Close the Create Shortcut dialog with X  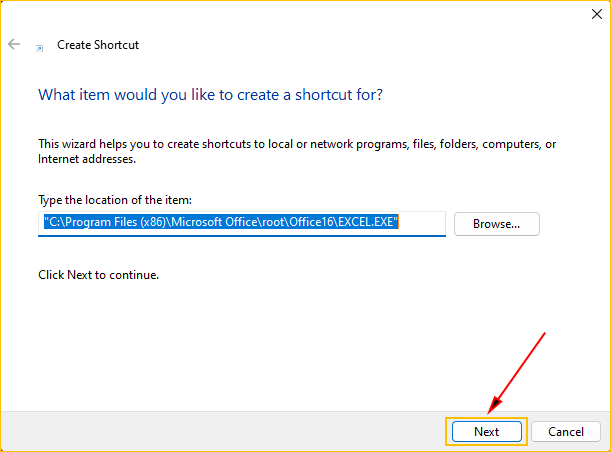tap(582, 14)
